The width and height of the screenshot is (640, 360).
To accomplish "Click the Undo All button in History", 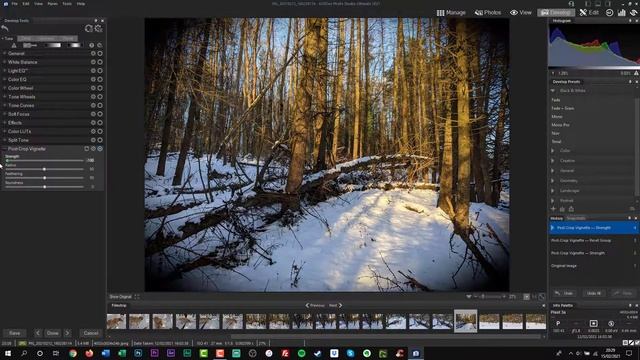I will 593,293.
